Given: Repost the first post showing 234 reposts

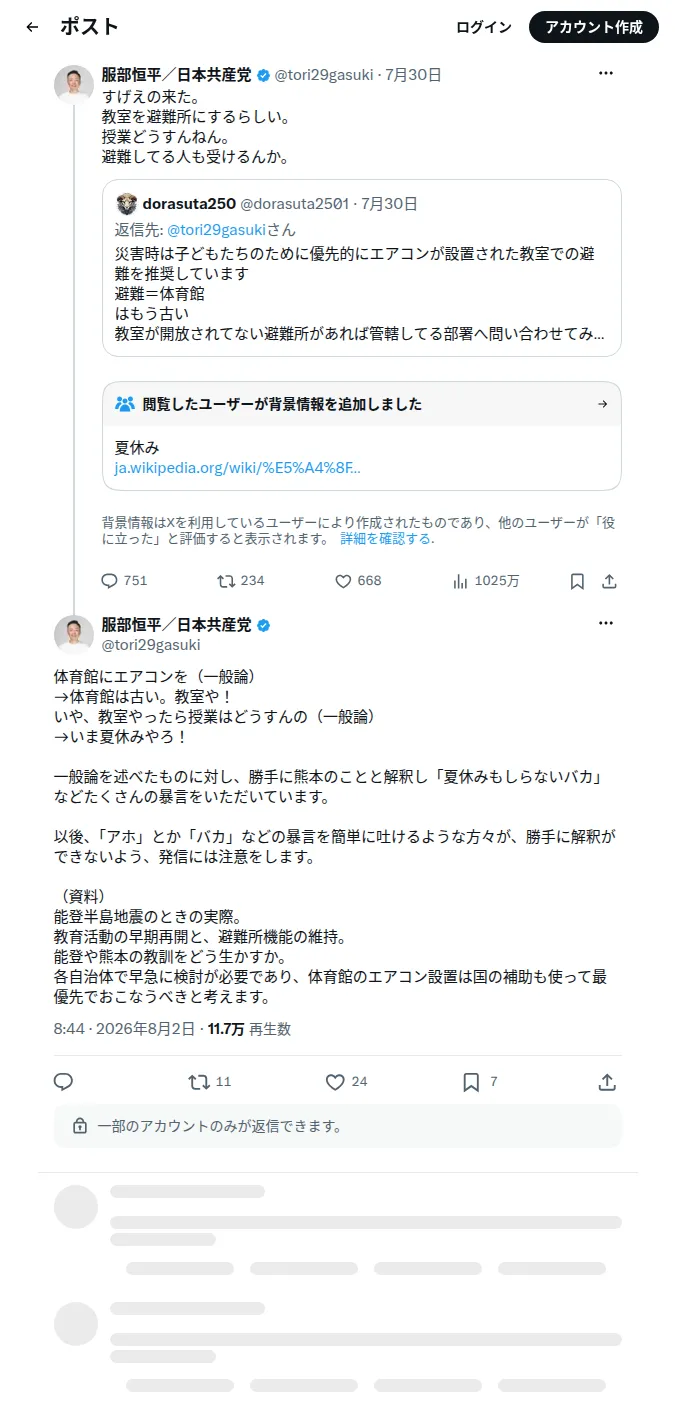Looking at the screenshot, I should point(226,581).
